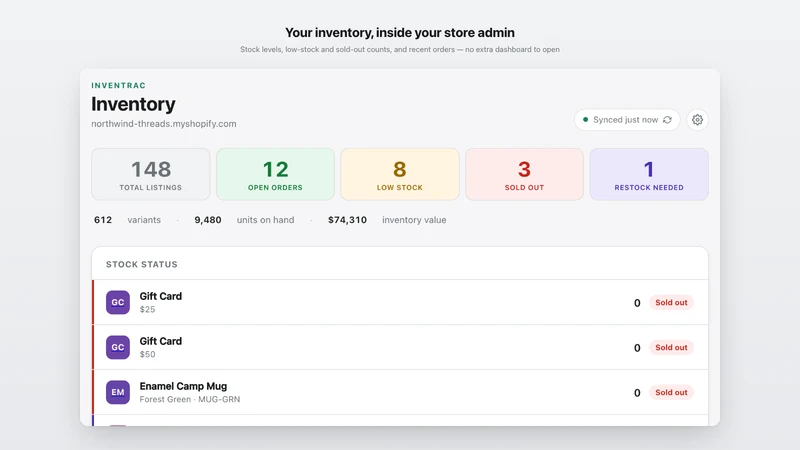Open the settings gear icon
The image size is (800, 450).
coord(697,119)
